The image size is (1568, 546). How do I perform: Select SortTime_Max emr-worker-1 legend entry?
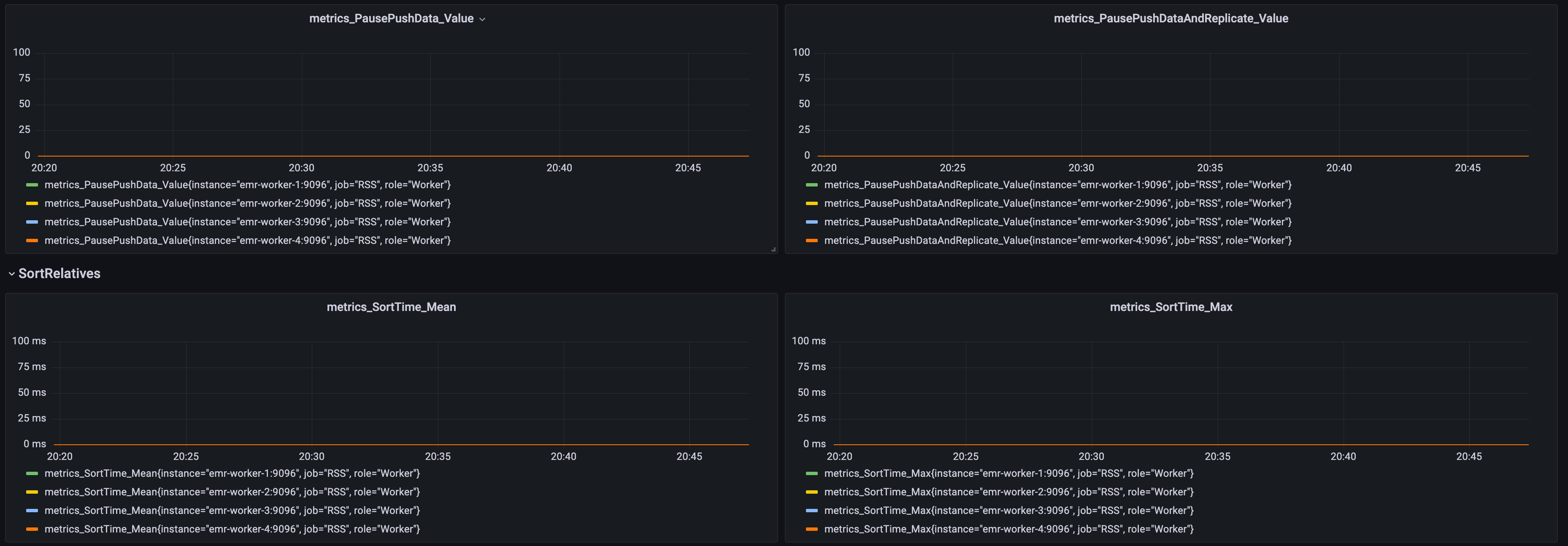(x=1008, y=473)
